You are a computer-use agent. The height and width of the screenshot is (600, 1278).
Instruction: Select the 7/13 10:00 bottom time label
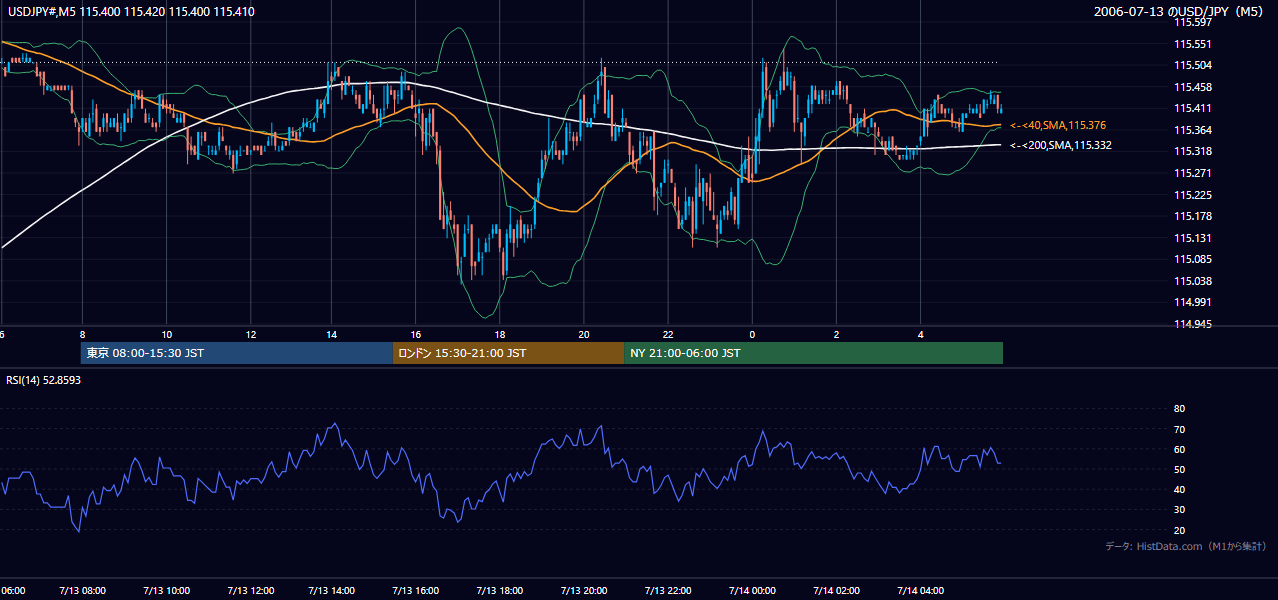point(166,591)
